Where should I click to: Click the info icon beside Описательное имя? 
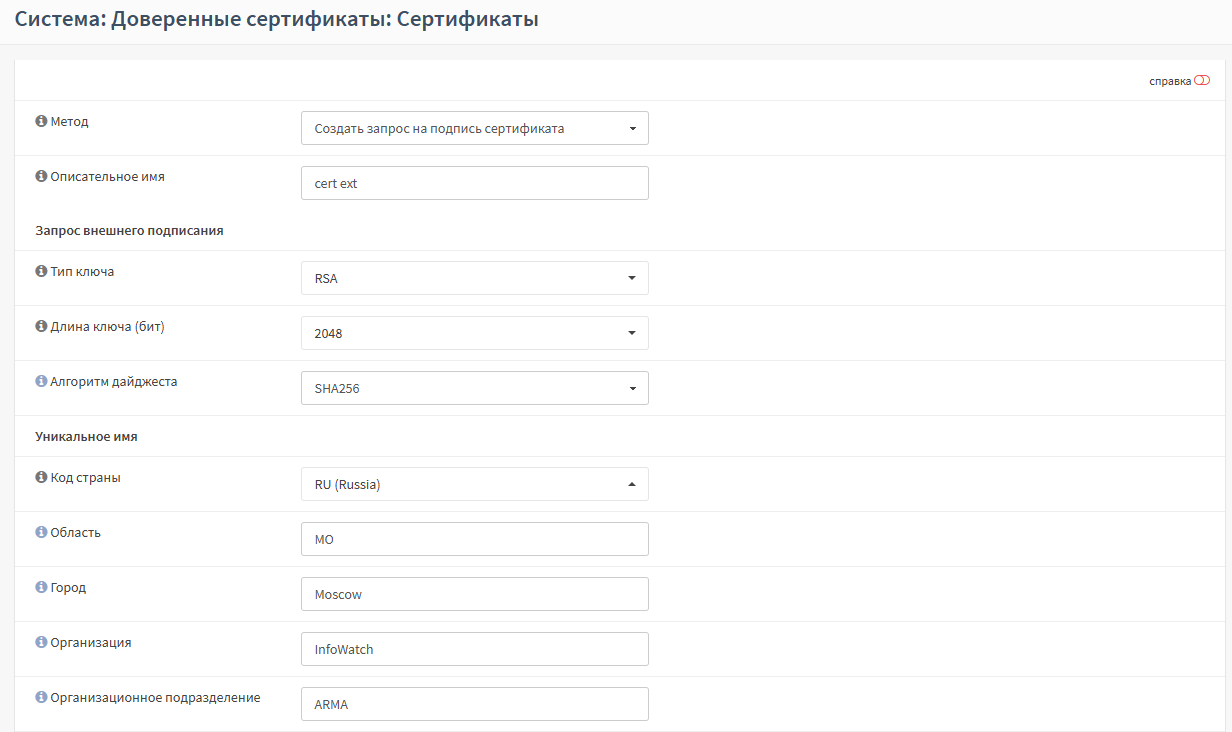[41, 176]
